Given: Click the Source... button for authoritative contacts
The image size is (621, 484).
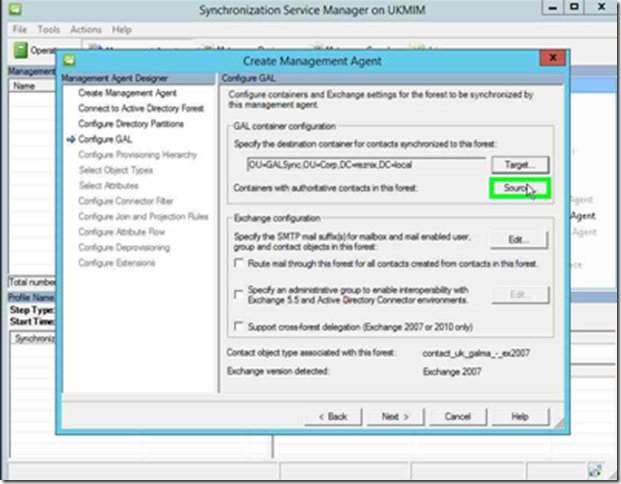Looking at the screenshot, I should click(520, 188).
